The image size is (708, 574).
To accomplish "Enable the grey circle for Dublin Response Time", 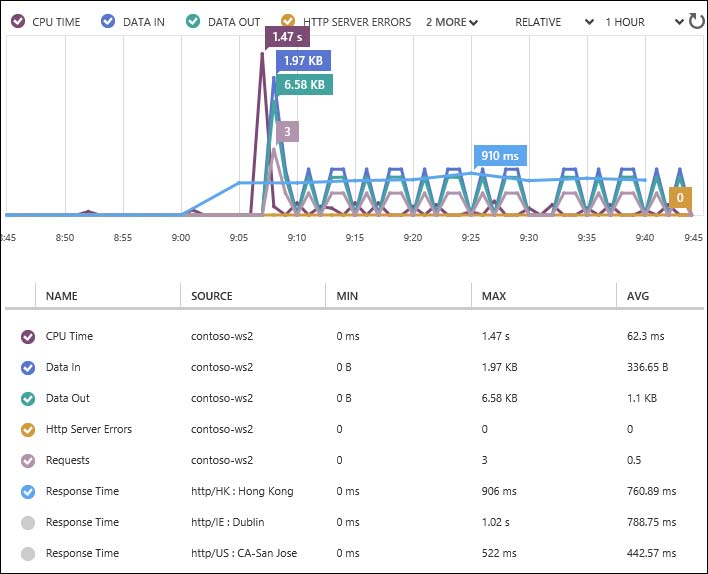I will 27,523.
